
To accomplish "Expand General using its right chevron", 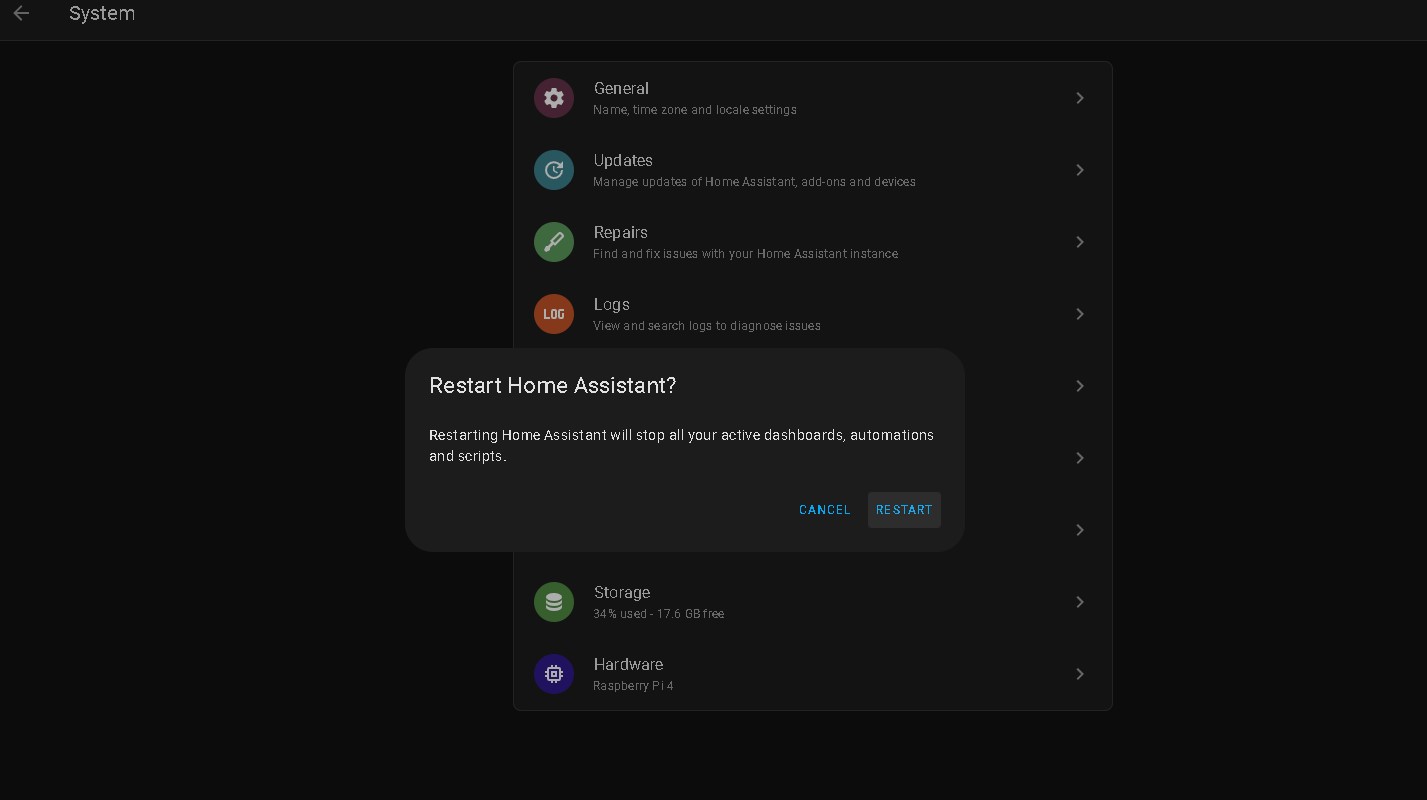I will tap(1080, 98).
